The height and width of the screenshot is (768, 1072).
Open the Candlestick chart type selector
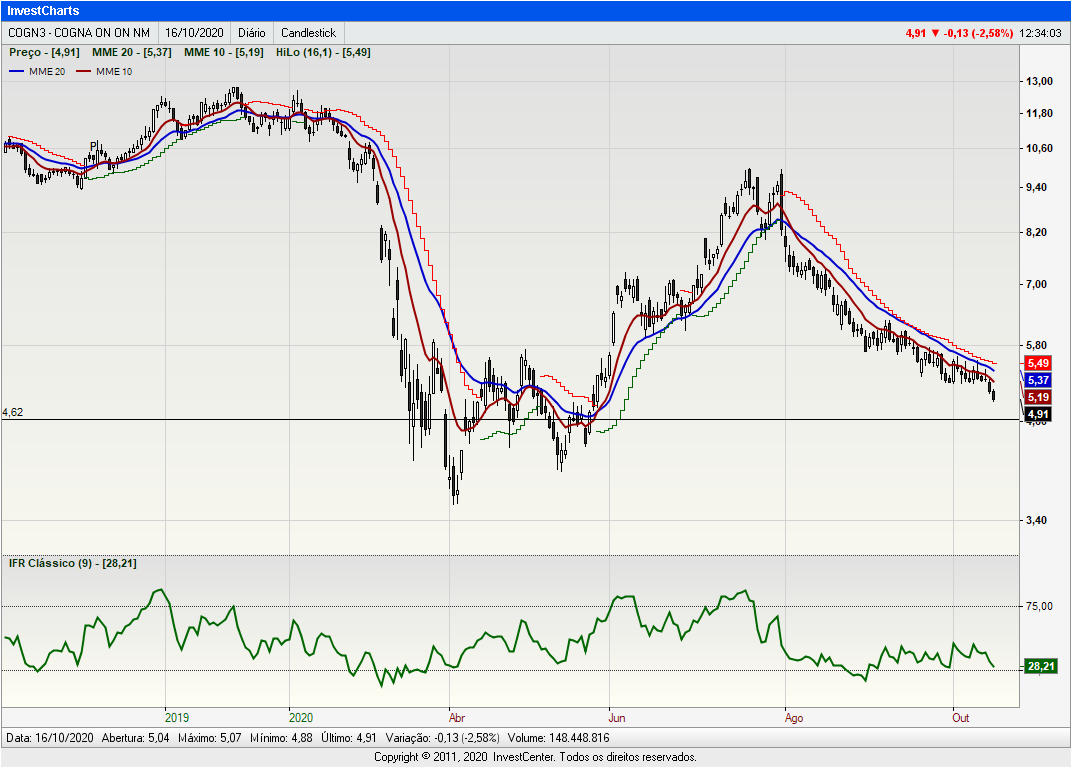[308, 33]
